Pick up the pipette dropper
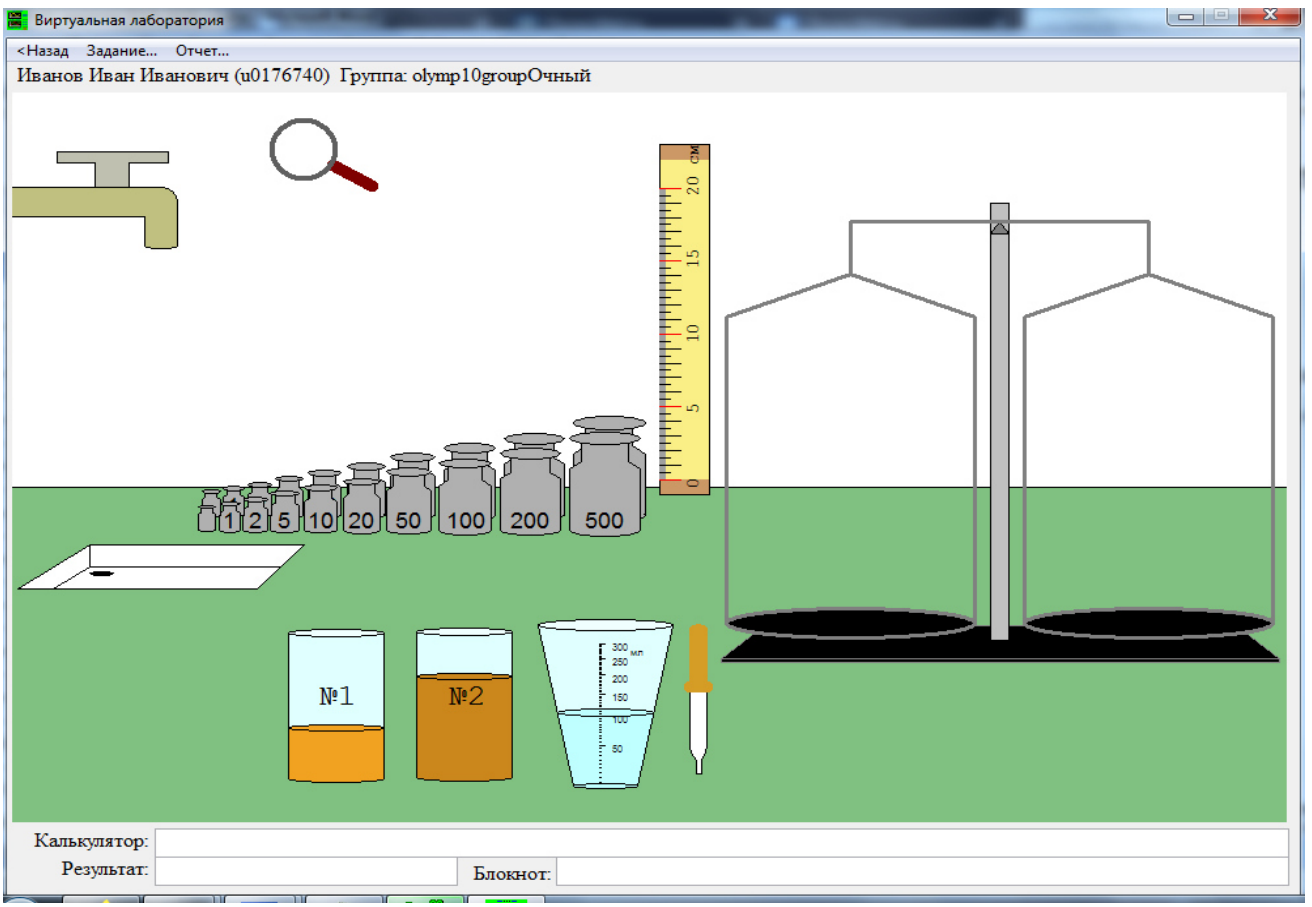The height and width of the screenshot is (907, 1312). [x=698, y=698]
